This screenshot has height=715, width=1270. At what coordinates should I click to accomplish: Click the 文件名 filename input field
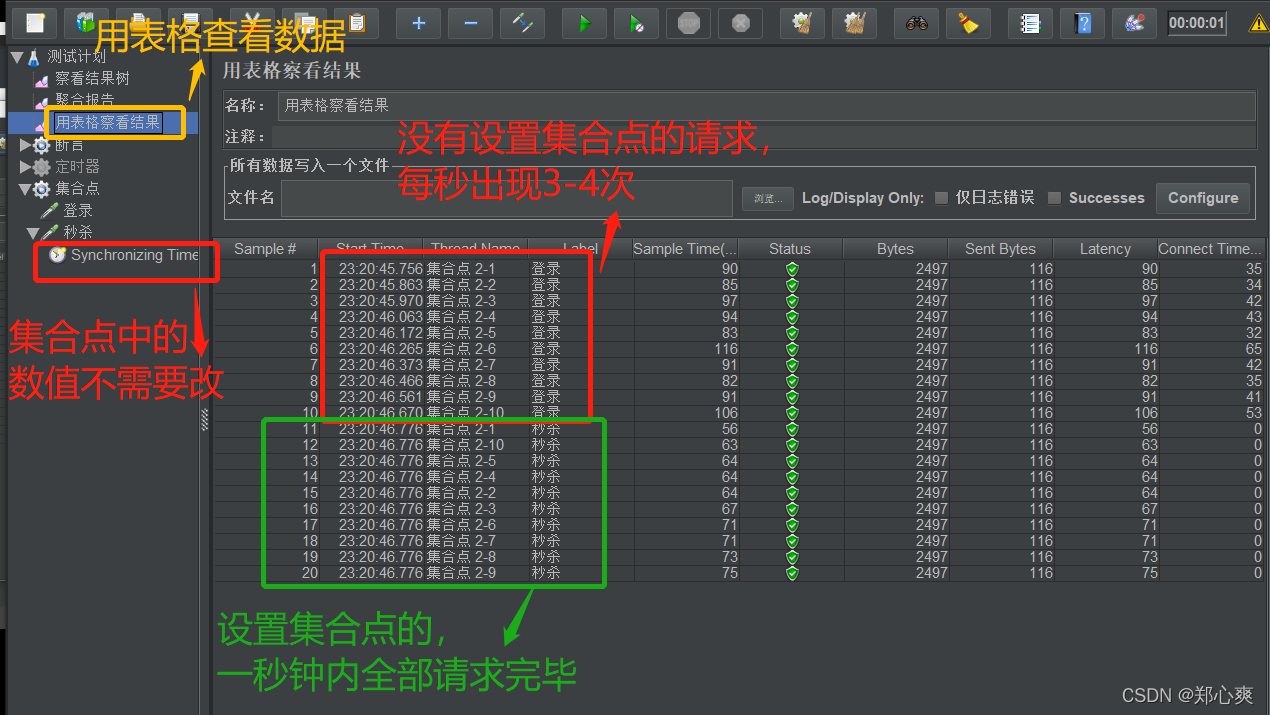[507, 198]
